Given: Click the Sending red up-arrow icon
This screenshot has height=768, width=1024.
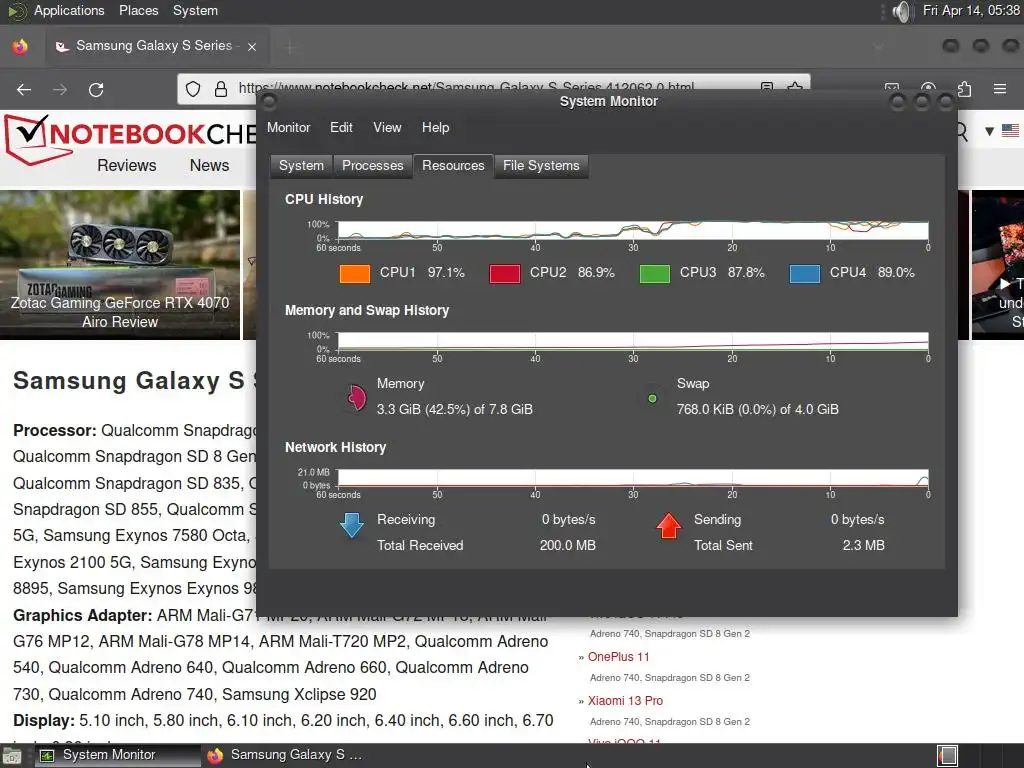Looking at the screenshot, I should [669, 526].
